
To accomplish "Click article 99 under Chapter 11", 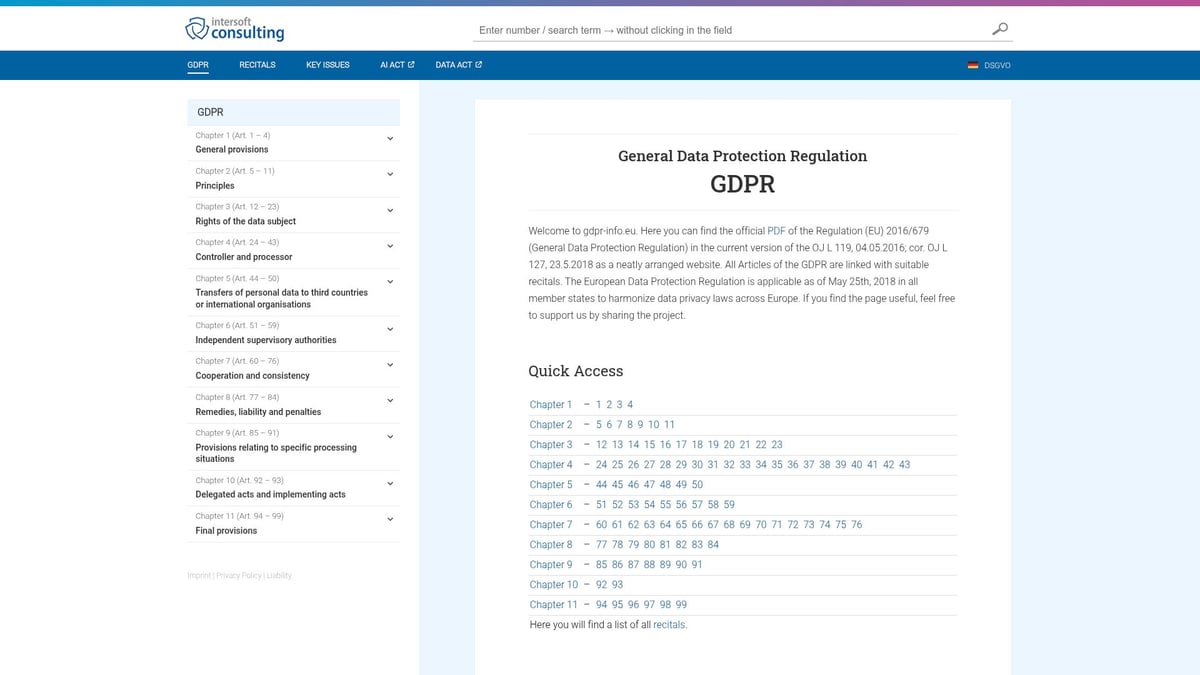I will [681, 604].
